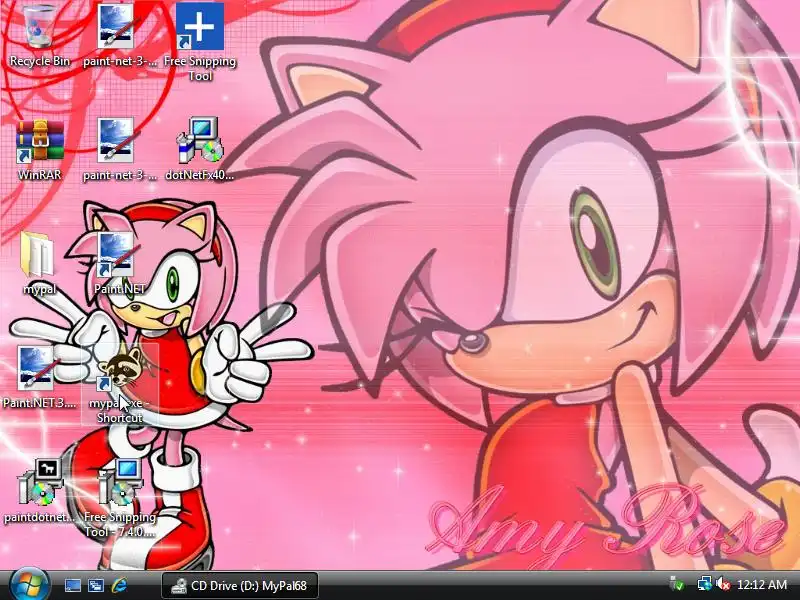Click the 12:12 AM taskbar clock
This screenshot has height=600, width=800.
(762, 584)
